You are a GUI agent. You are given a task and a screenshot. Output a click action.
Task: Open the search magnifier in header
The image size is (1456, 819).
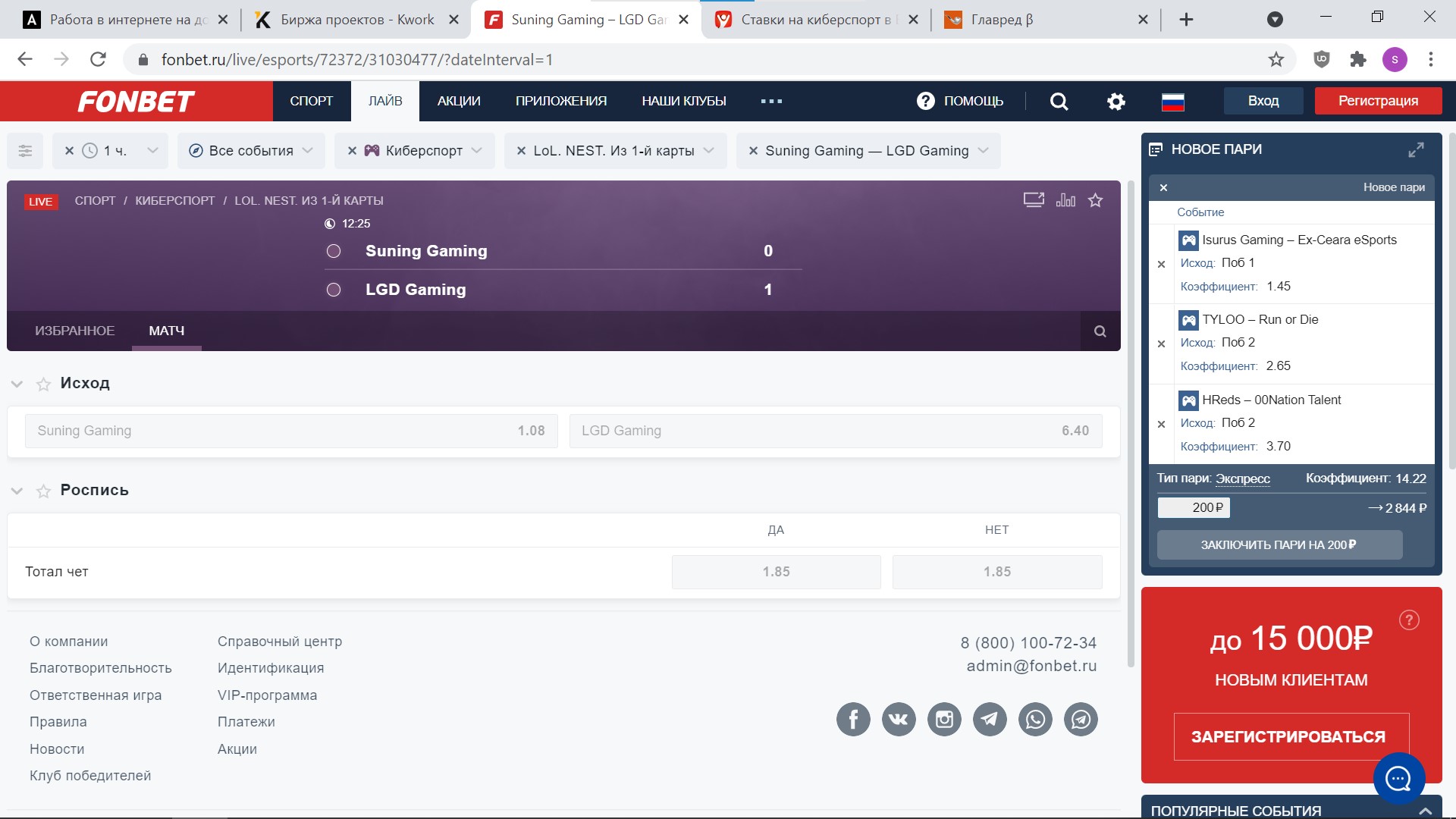(1059, 102)
